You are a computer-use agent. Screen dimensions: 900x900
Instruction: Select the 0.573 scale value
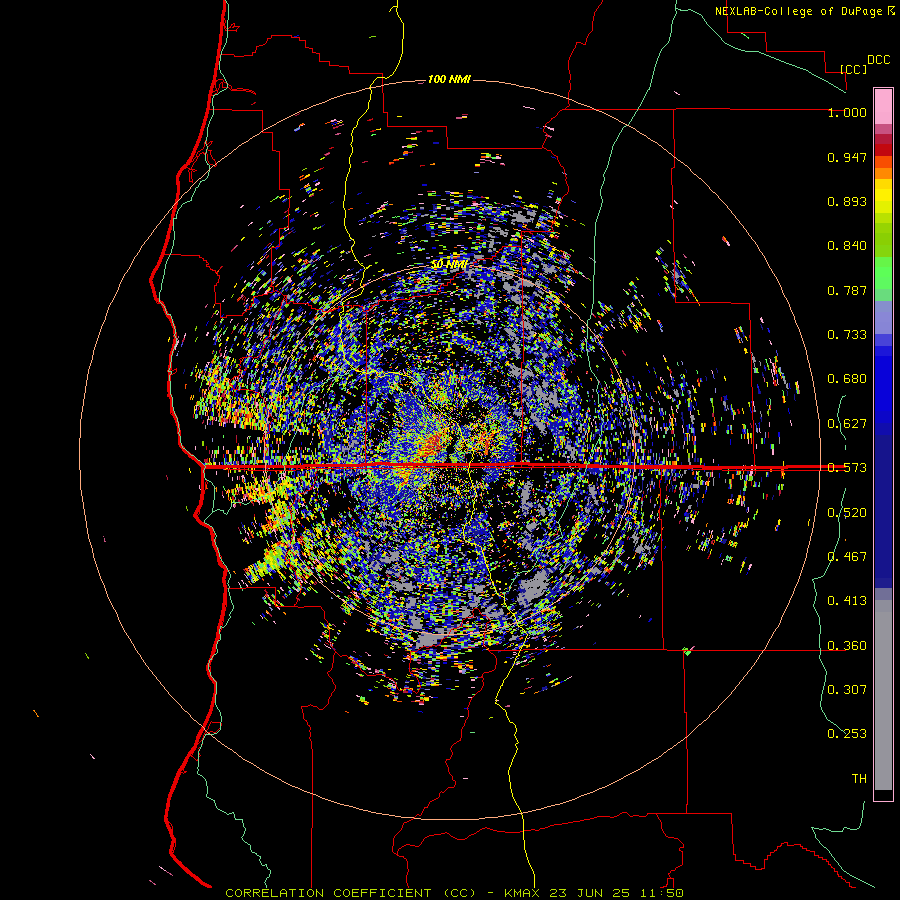(x=847, y=468)
